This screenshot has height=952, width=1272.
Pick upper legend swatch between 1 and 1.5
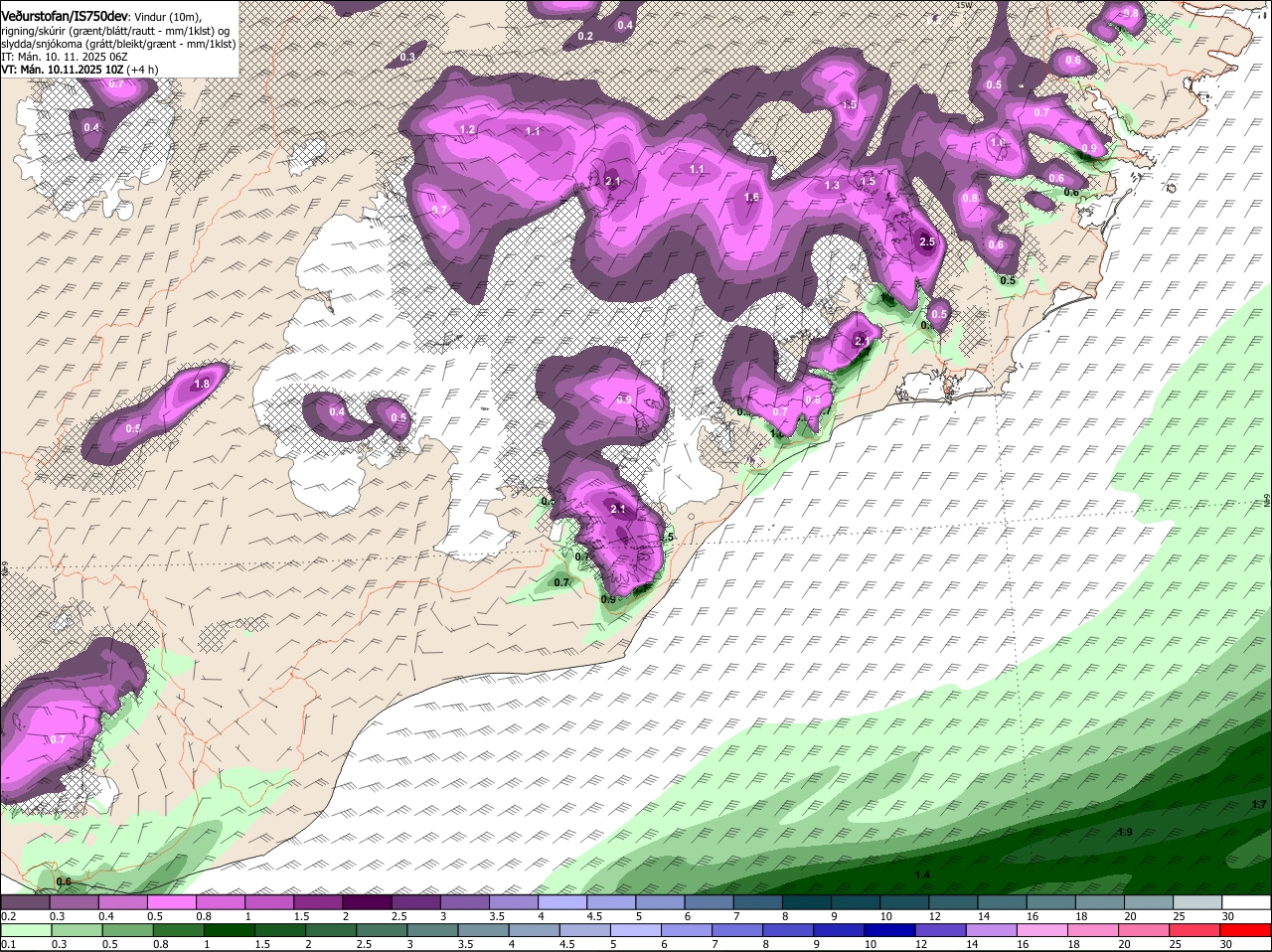[x=271, y=902]
